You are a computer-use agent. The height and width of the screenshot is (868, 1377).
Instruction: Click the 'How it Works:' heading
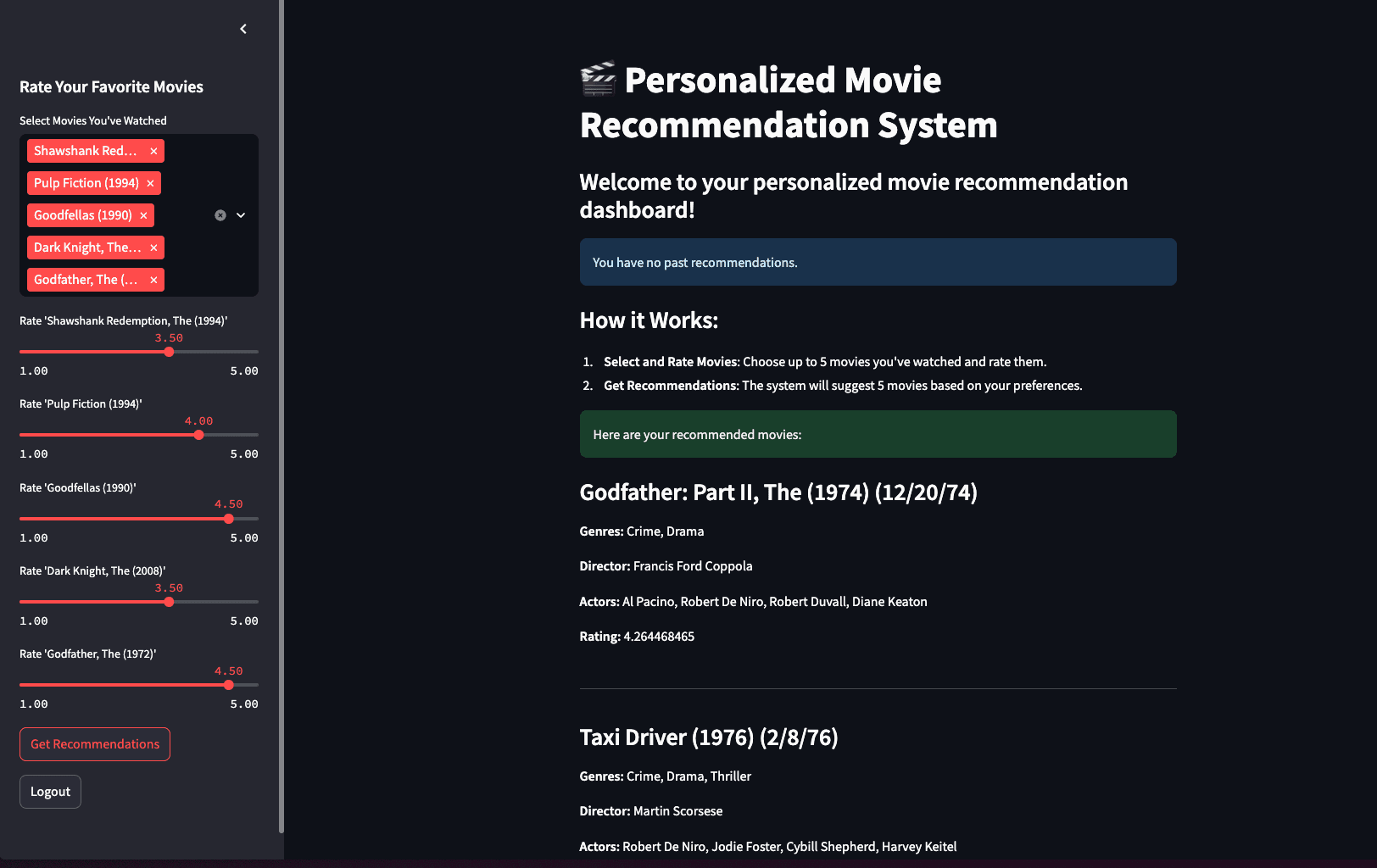pos(649,320)
